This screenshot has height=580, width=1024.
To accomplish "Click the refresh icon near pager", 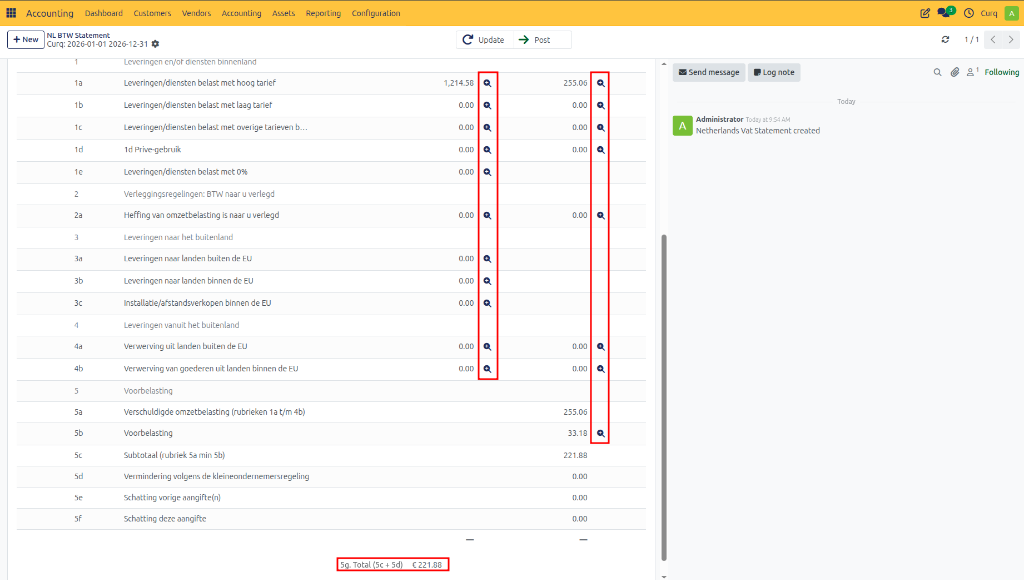I will tap(945, 39).
